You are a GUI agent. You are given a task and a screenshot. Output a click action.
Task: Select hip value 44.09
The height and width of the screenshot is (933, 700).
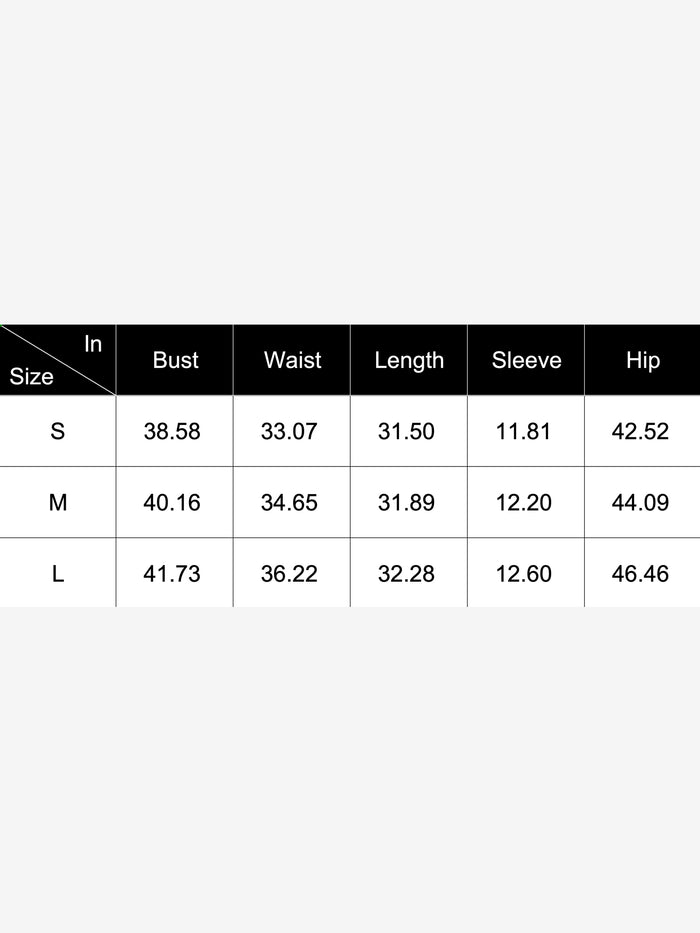pyautogui.click(x=640, y=503)
